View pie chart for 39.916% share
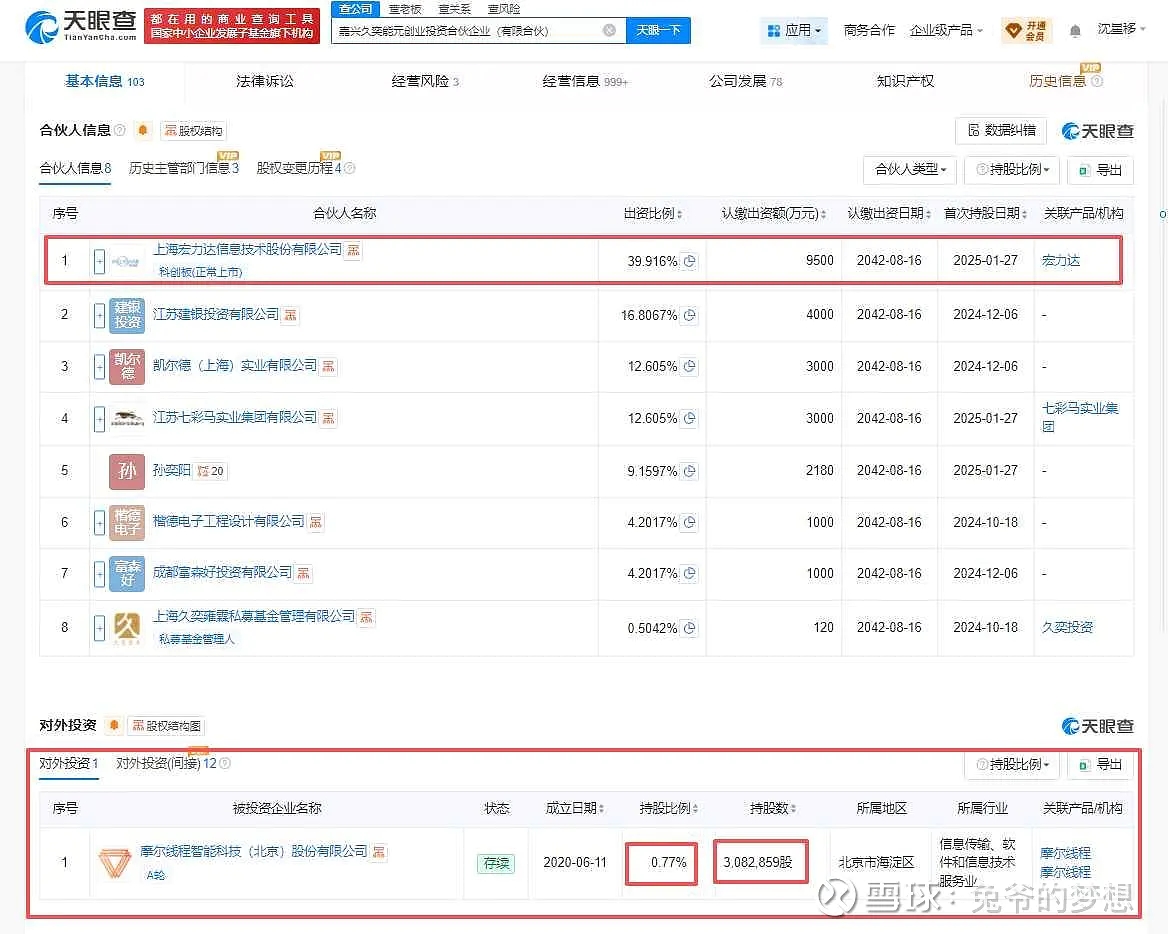Viewport: 1168px width, 934px height. pos(690,261)
